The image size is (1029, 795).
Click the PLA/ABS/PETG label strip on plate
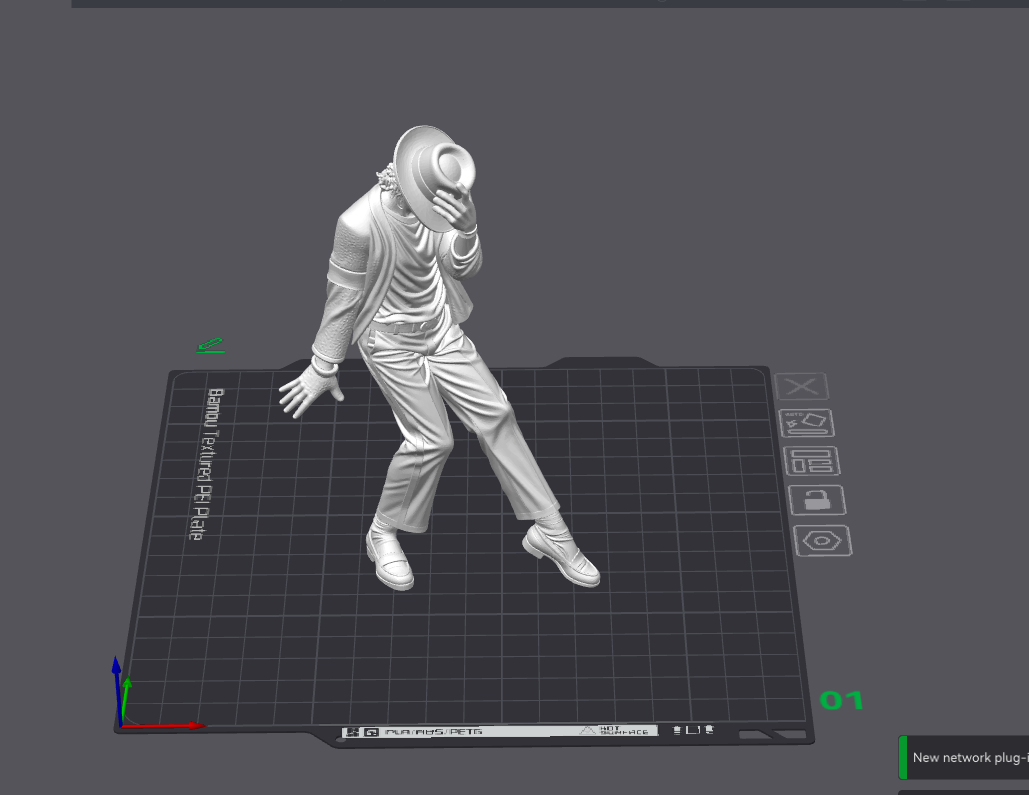(x=499, y=731)
